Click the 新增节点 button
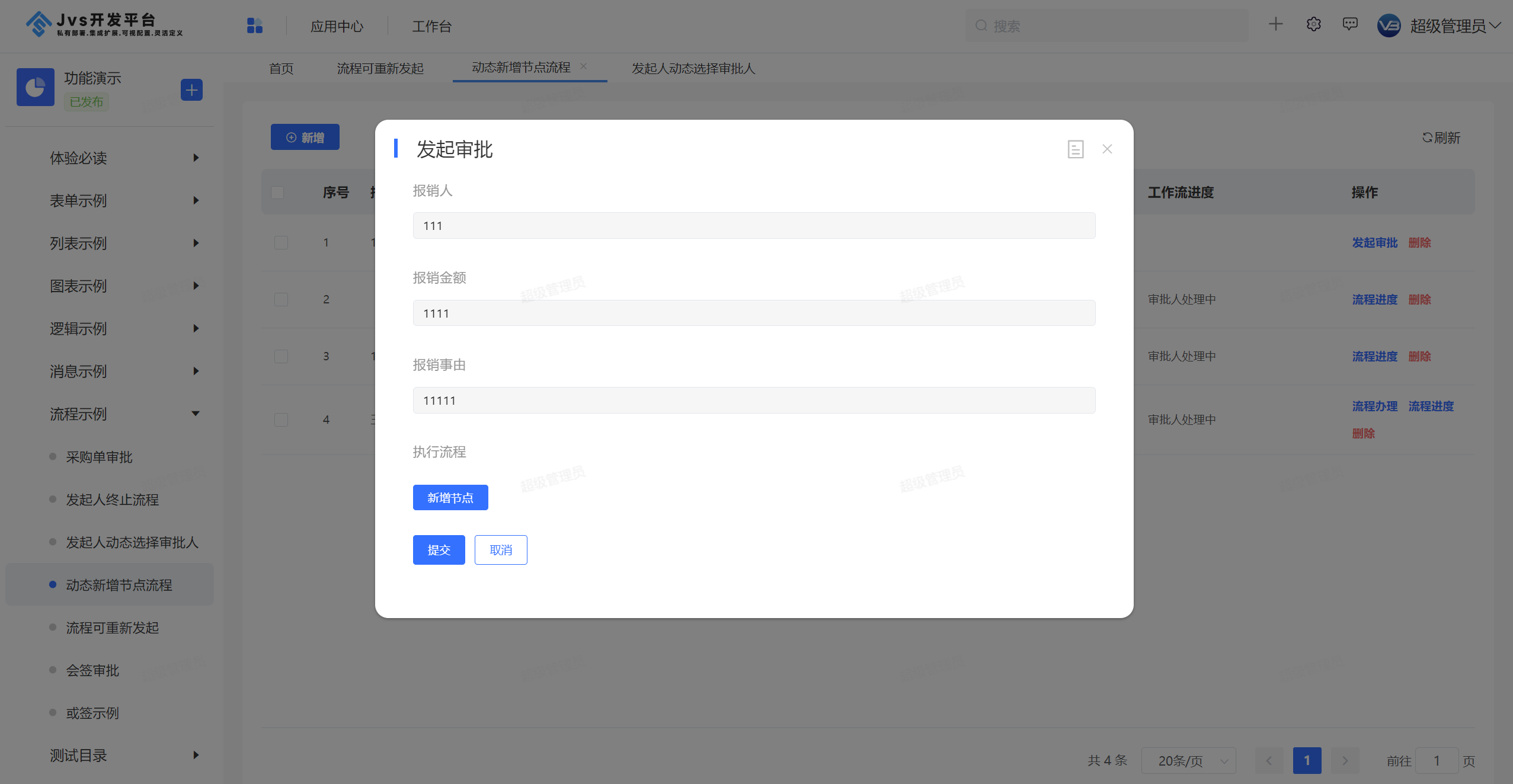The height and width of the screenshot is (784, 1513). click(x=450, y=497)
